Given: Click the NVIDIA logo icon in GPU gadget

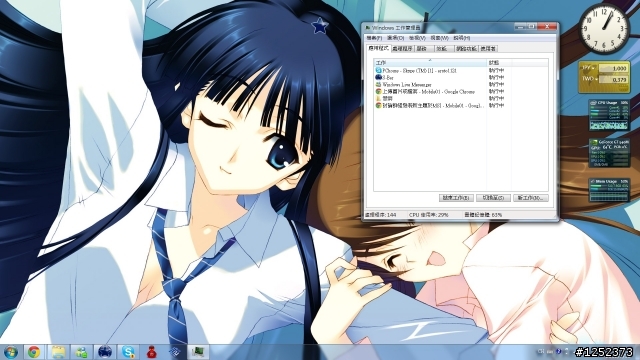Looking at the screenshot, I should (594, 142).
